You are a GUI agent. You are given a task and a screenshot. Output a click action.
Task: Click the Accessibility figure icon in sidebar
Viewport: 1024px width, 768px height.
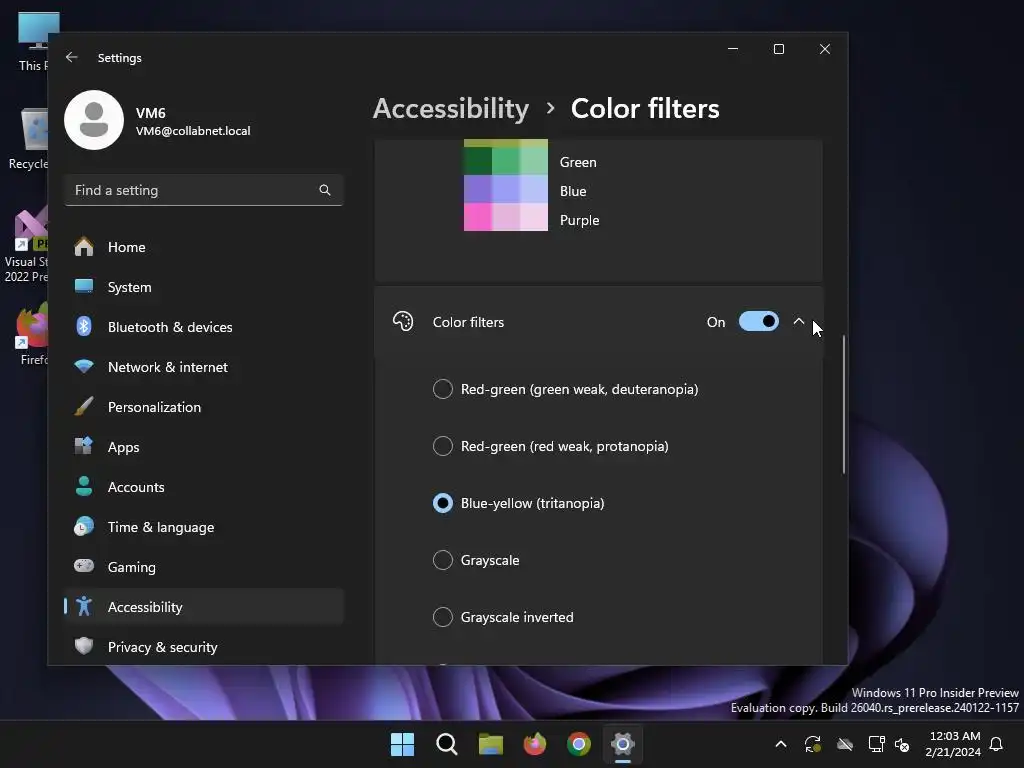84,606
